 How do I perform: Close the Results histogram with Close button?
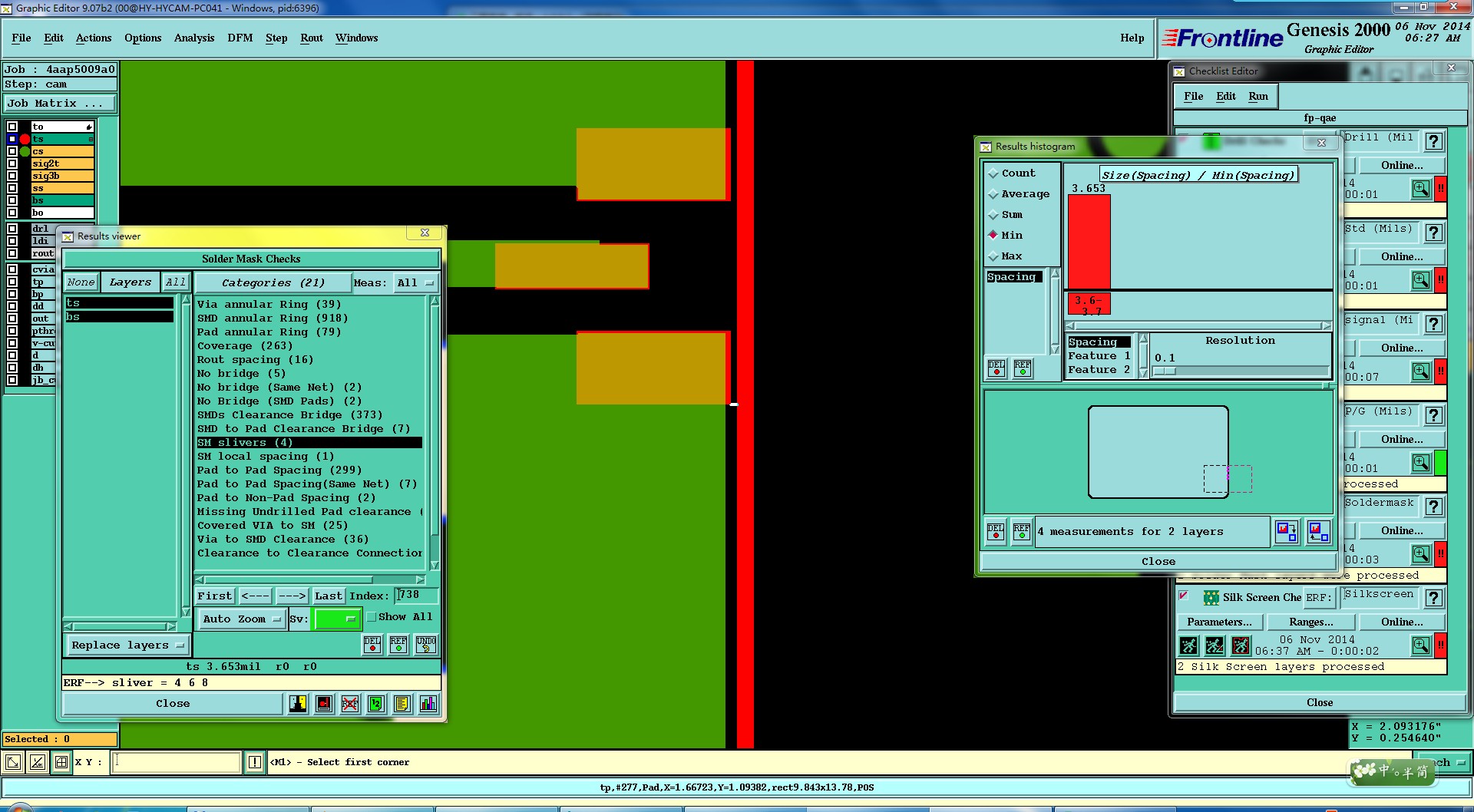point(1158,562)
